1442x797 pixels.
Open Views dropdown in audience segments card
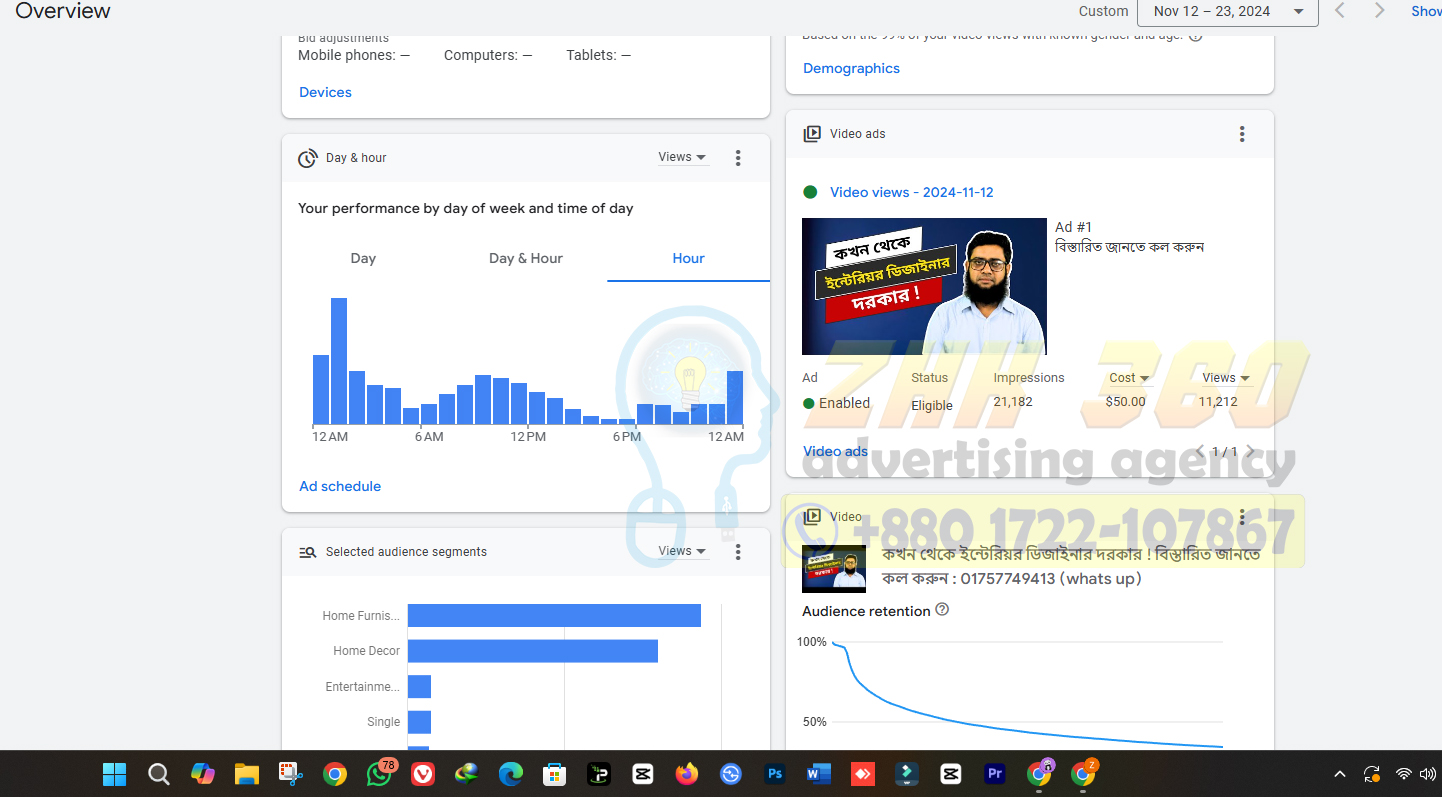(x=682, y=551)
